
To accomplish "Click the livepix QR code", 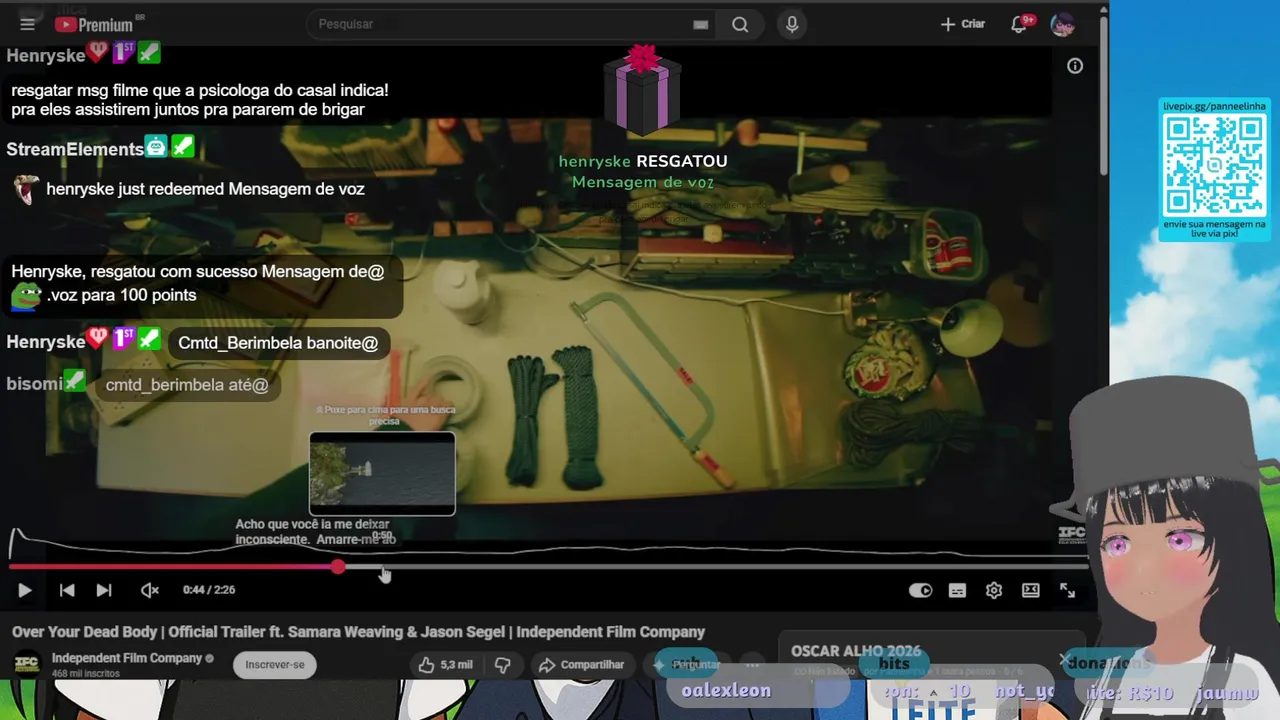I will coord(1215,165).
